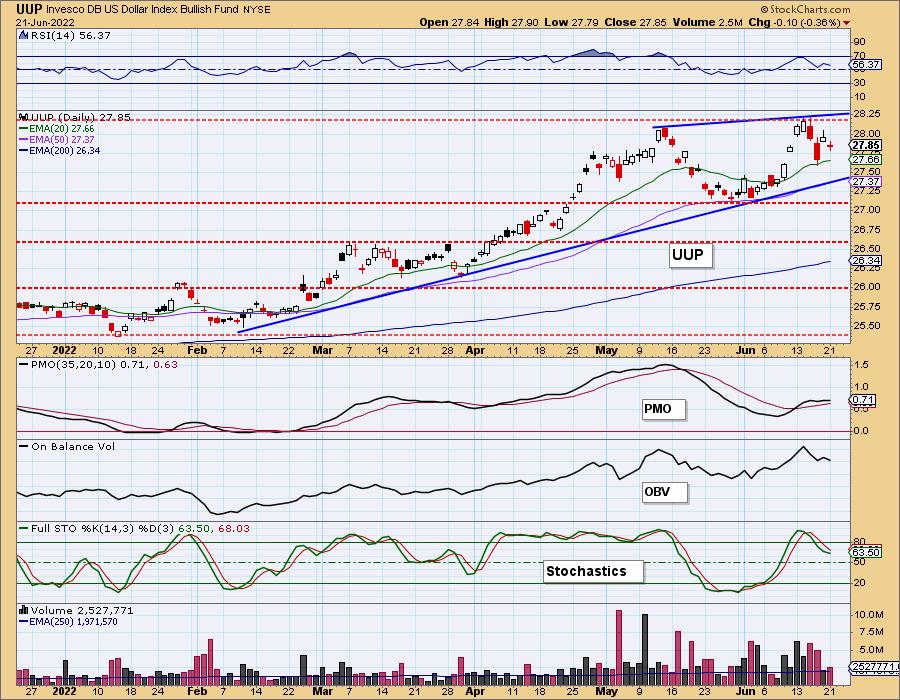Click the 10.0M volume axis label
Image resolution: width=900 pixels, height=700 pixels.
(868, 615)
